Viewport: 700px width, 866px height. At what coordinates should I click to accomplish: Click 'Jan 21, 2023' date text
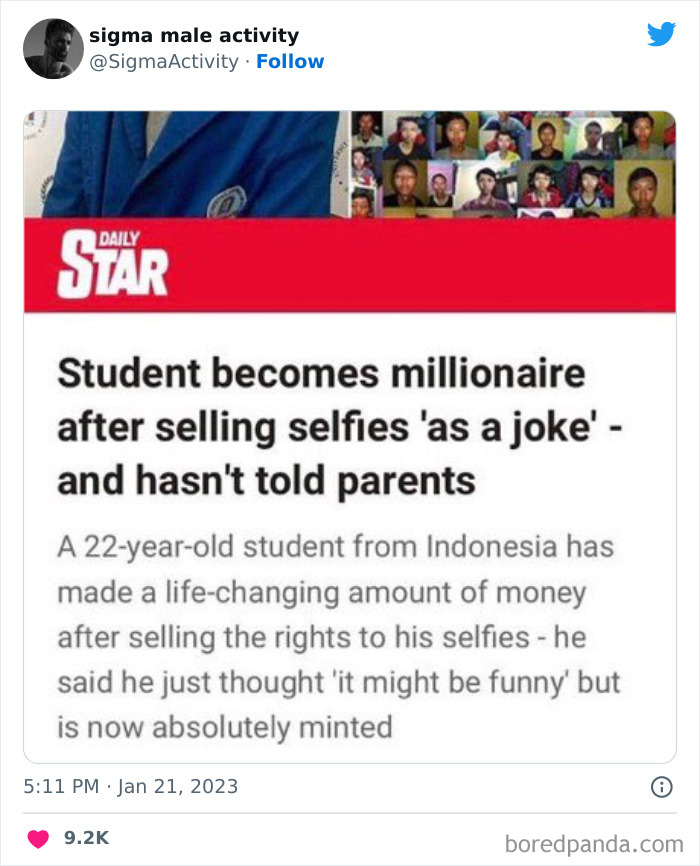tap(177, 786)
